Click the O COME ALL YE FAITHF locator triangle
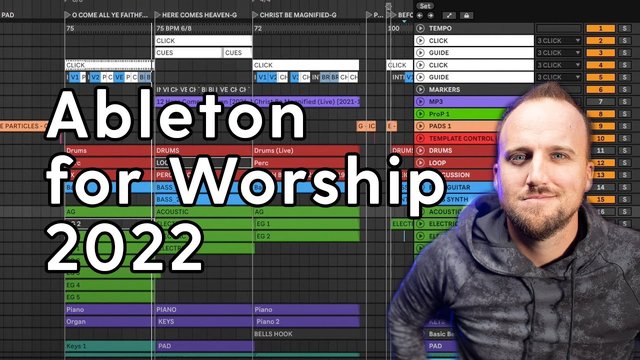Image resolution: width=640 pixels, height=360 pixels. (x=67, y=15)
